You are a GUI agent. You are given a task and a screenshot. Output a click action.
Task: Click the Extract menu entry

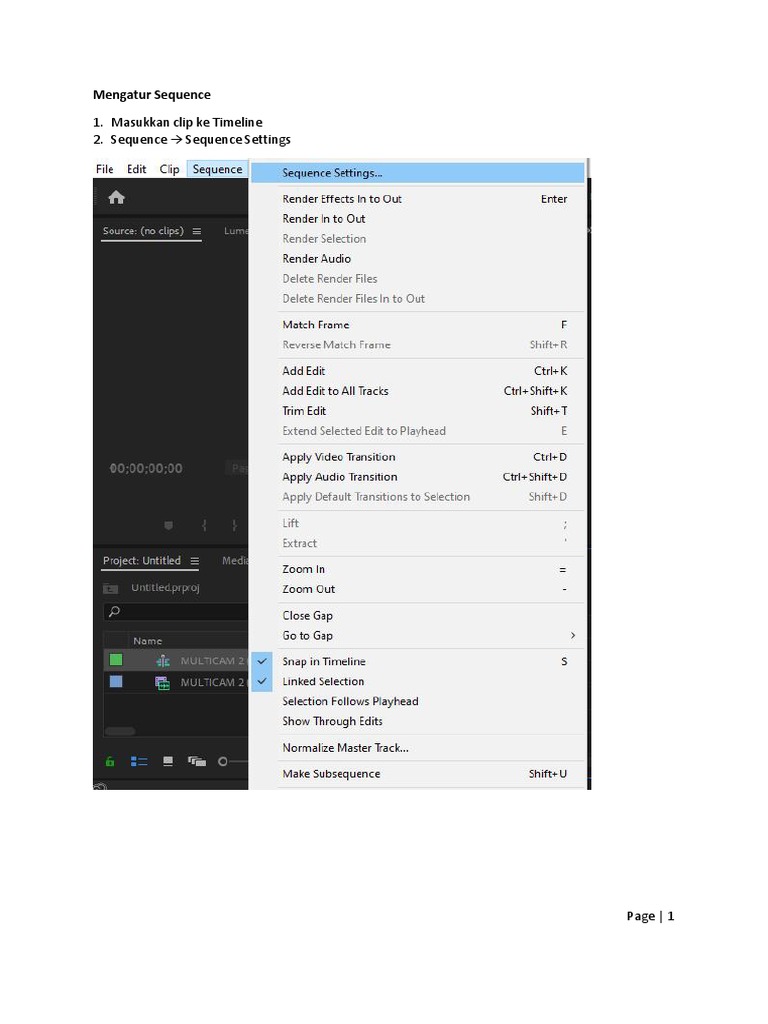pos(418,543)
